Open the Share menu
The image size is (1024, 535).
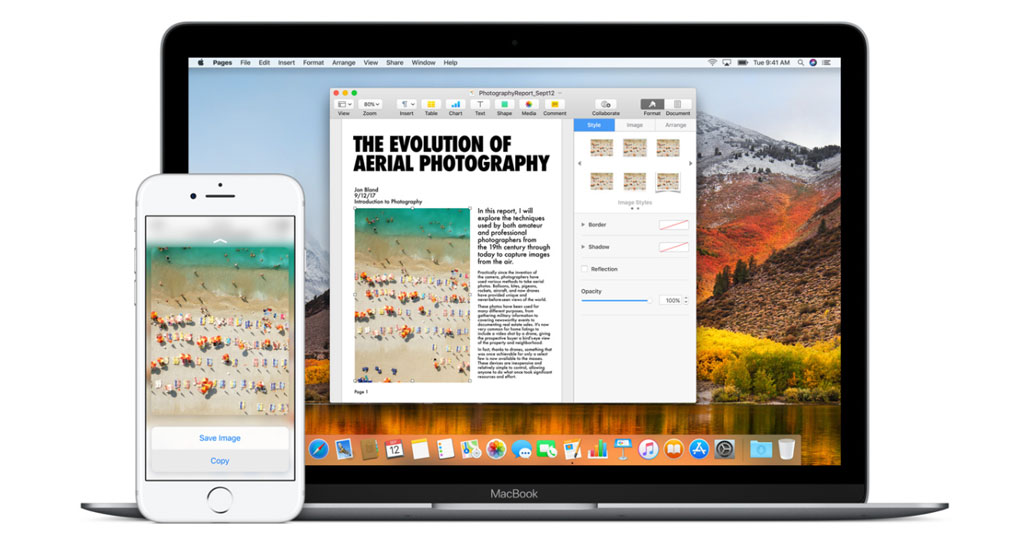pyautogui.click(x=394, y=63)
